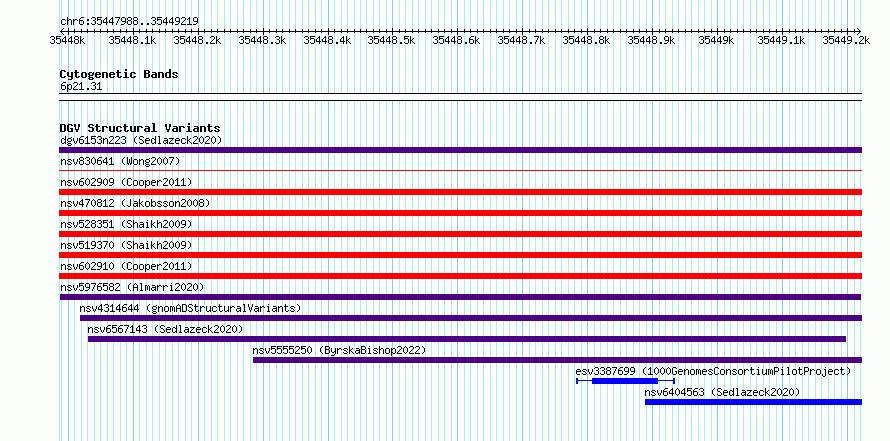Select the blue bar under nsv6404563

coord(753,402)
